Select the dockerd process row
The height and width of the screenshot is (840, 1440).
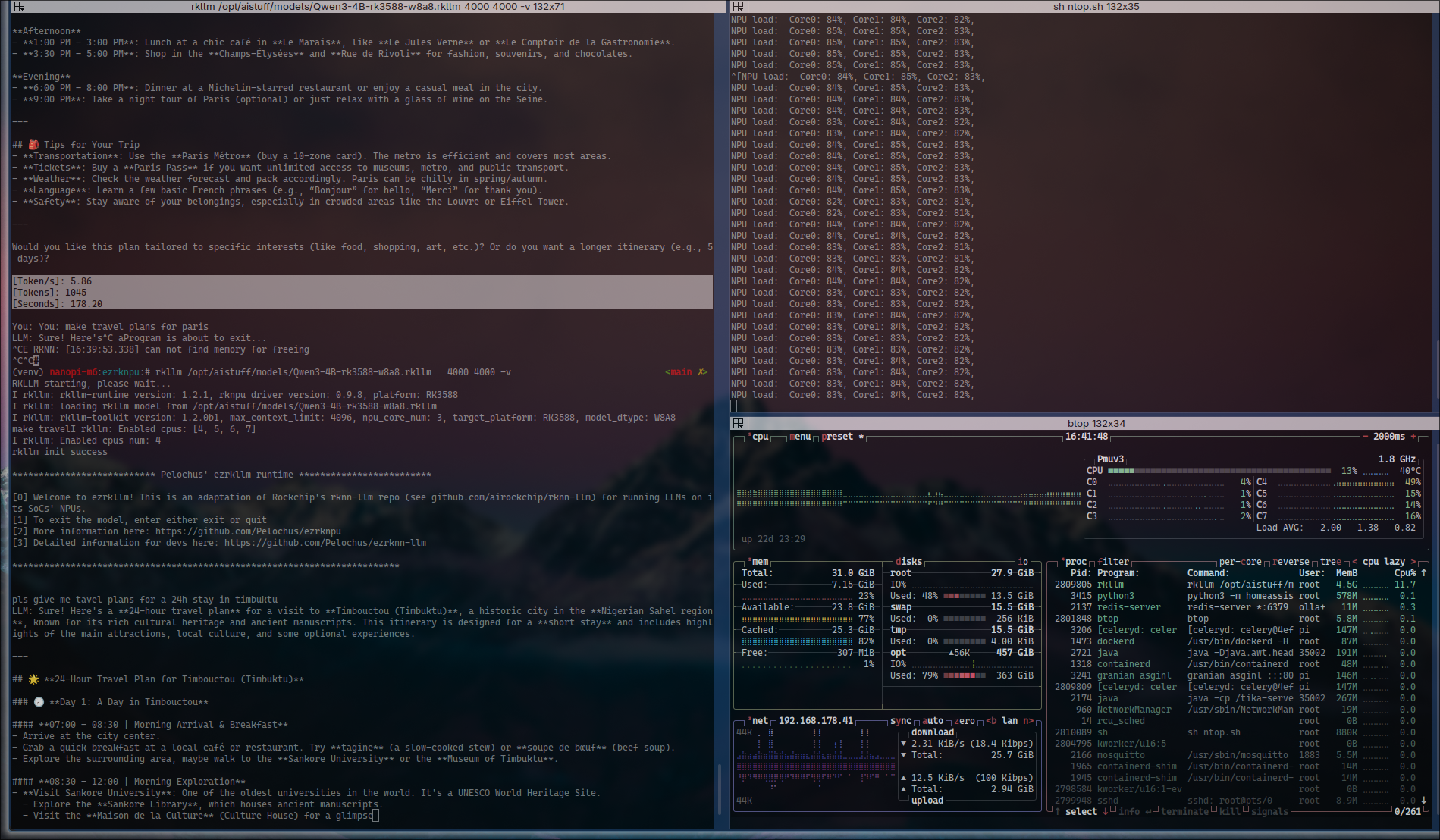pyautogui.click(x=1235, y=641)
